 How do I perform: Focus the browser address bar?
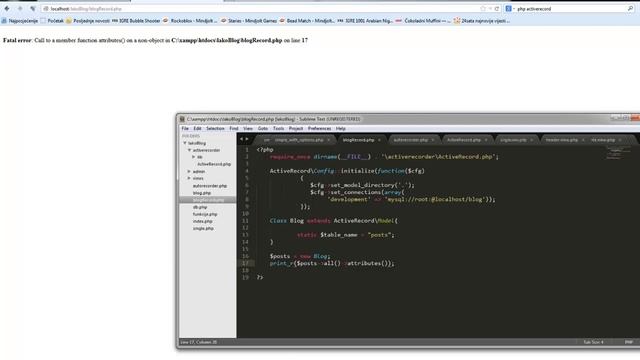click(x=261, y=9)
